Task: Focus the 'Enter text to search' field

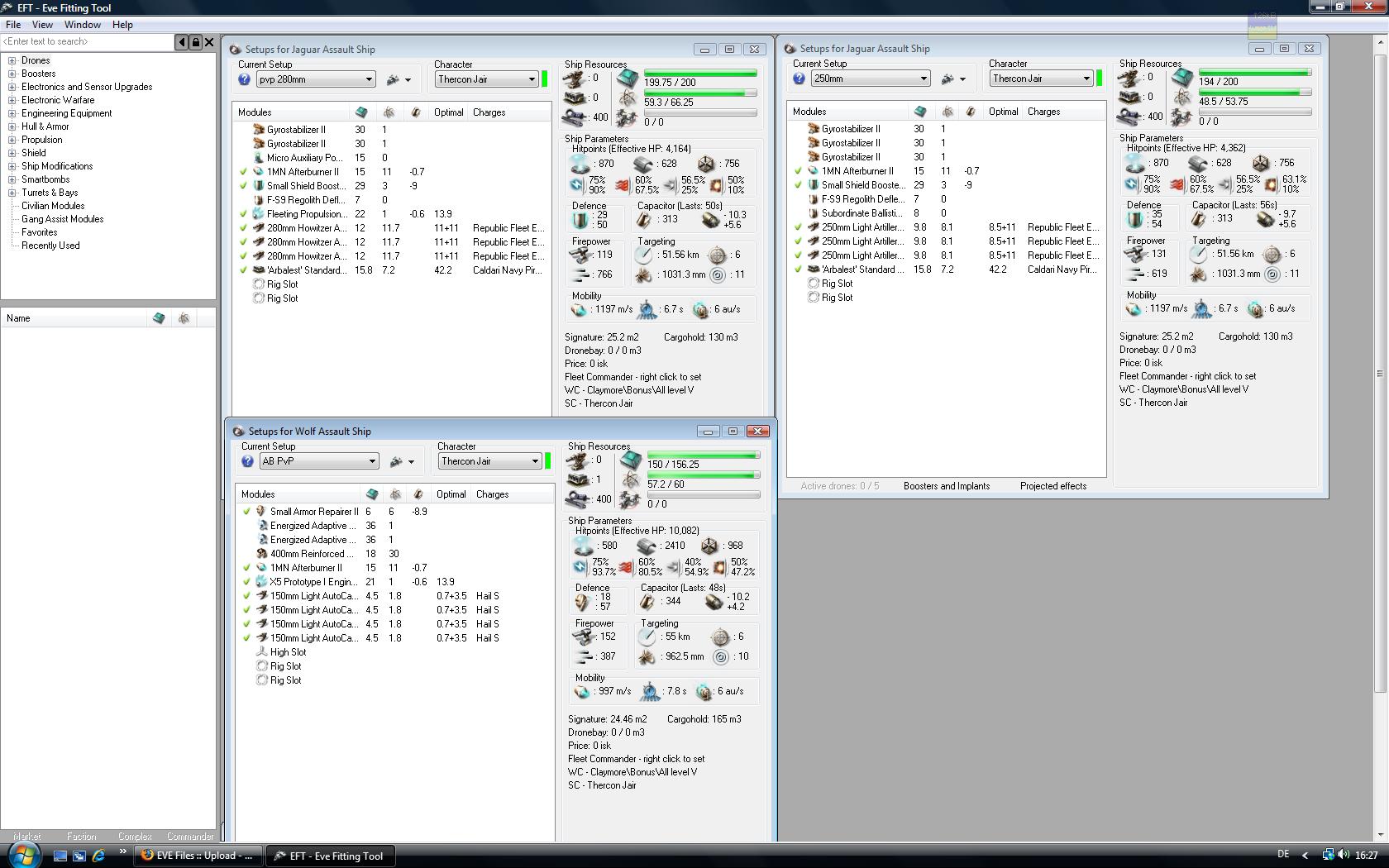Action: (x=87, y=41)
